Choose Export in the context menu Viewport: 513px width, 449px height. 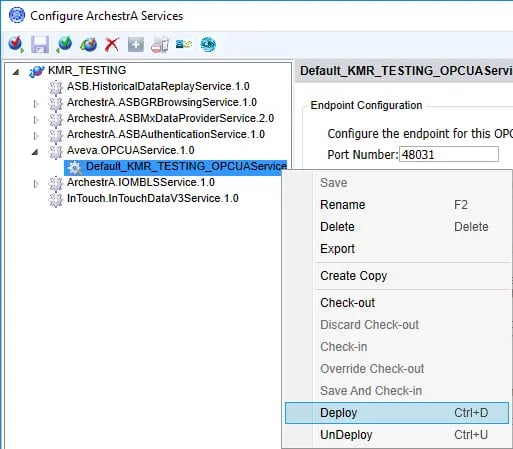click(397, 249)
